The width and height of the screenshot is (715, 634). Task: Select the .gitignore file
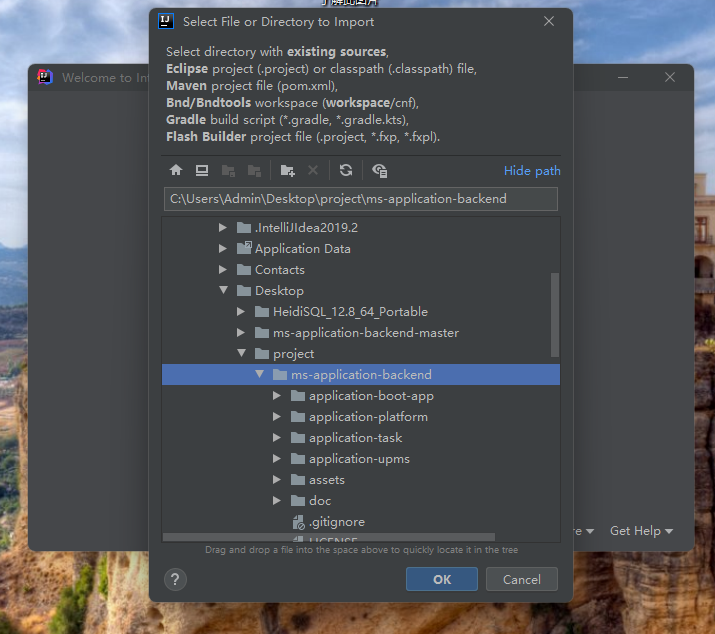tap(336, 522)
